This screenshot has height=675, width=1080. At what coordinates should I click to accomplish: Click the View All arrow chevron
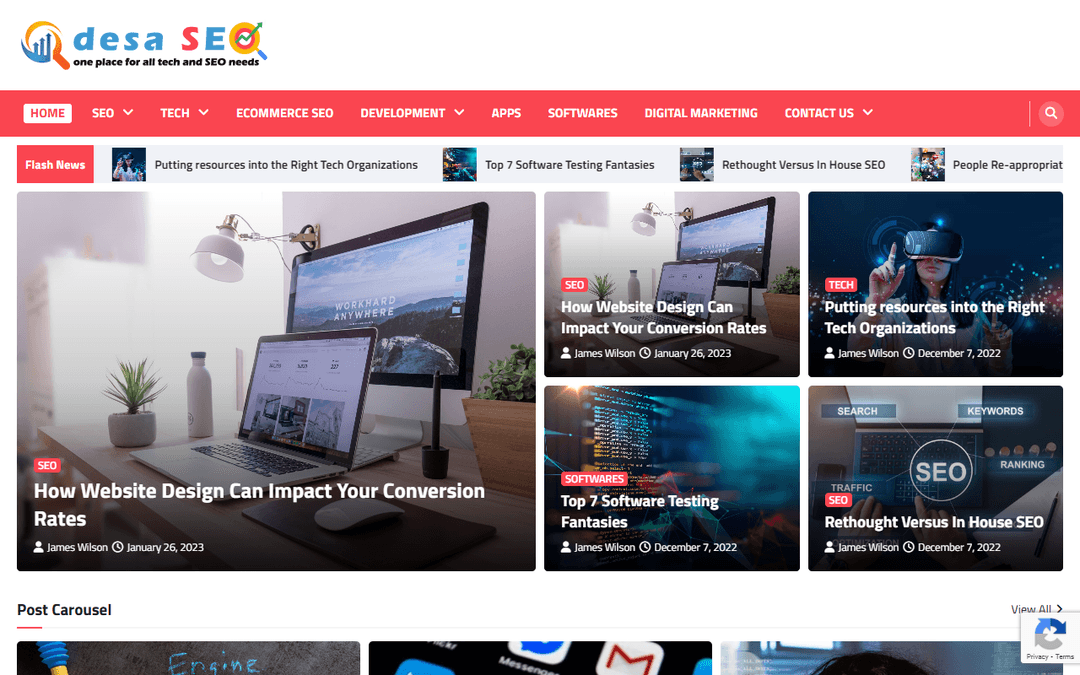click(1059, 609)
